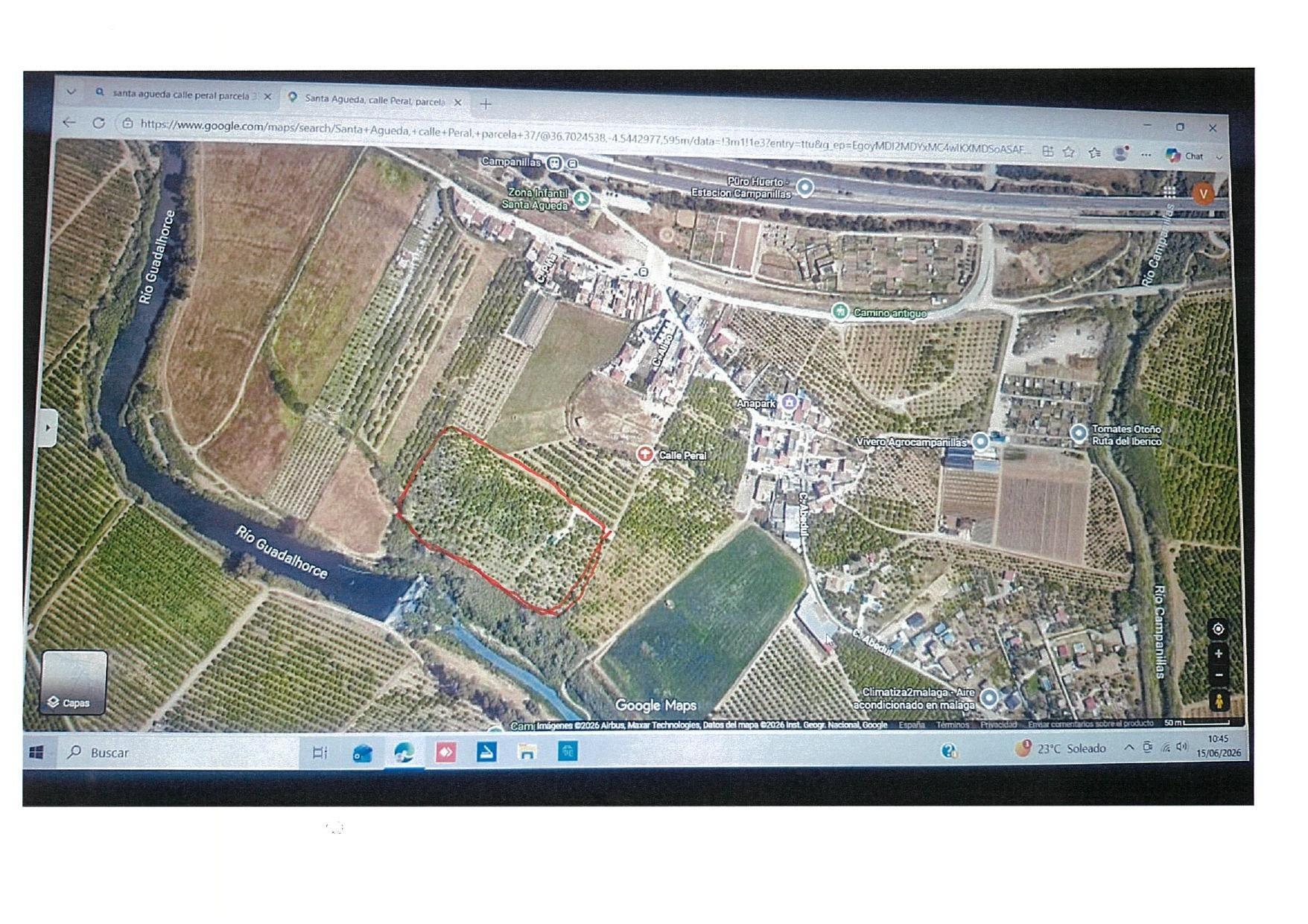The height and width of the screenshot is (924, 1308).
Task: Go back to the previous page in browser
Action: coord(69,121)
